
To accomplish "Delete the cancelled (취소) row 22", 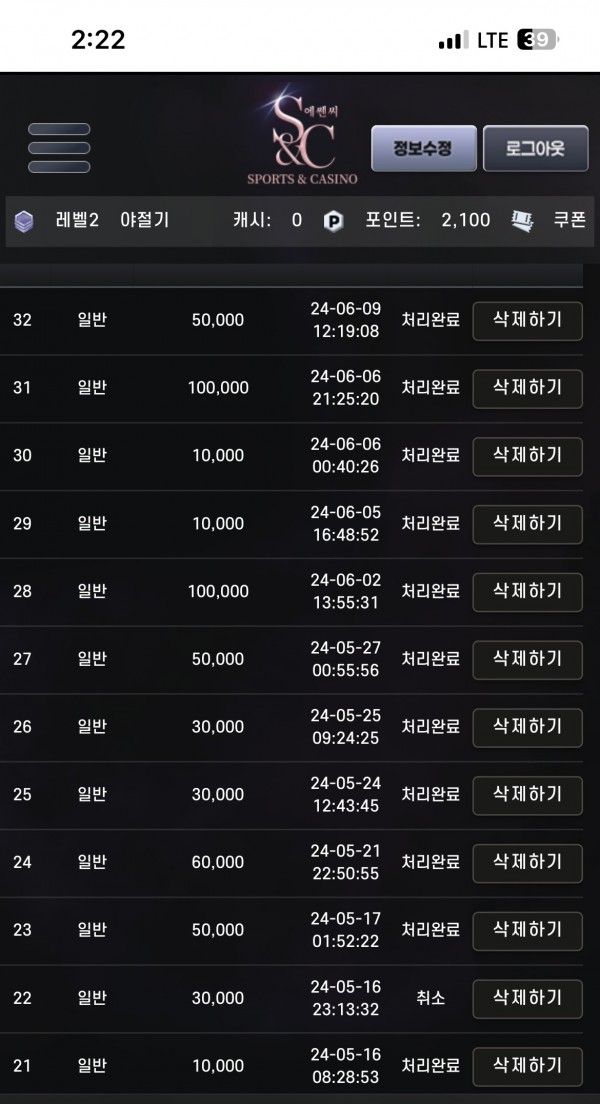I will [x=527, y=997].
